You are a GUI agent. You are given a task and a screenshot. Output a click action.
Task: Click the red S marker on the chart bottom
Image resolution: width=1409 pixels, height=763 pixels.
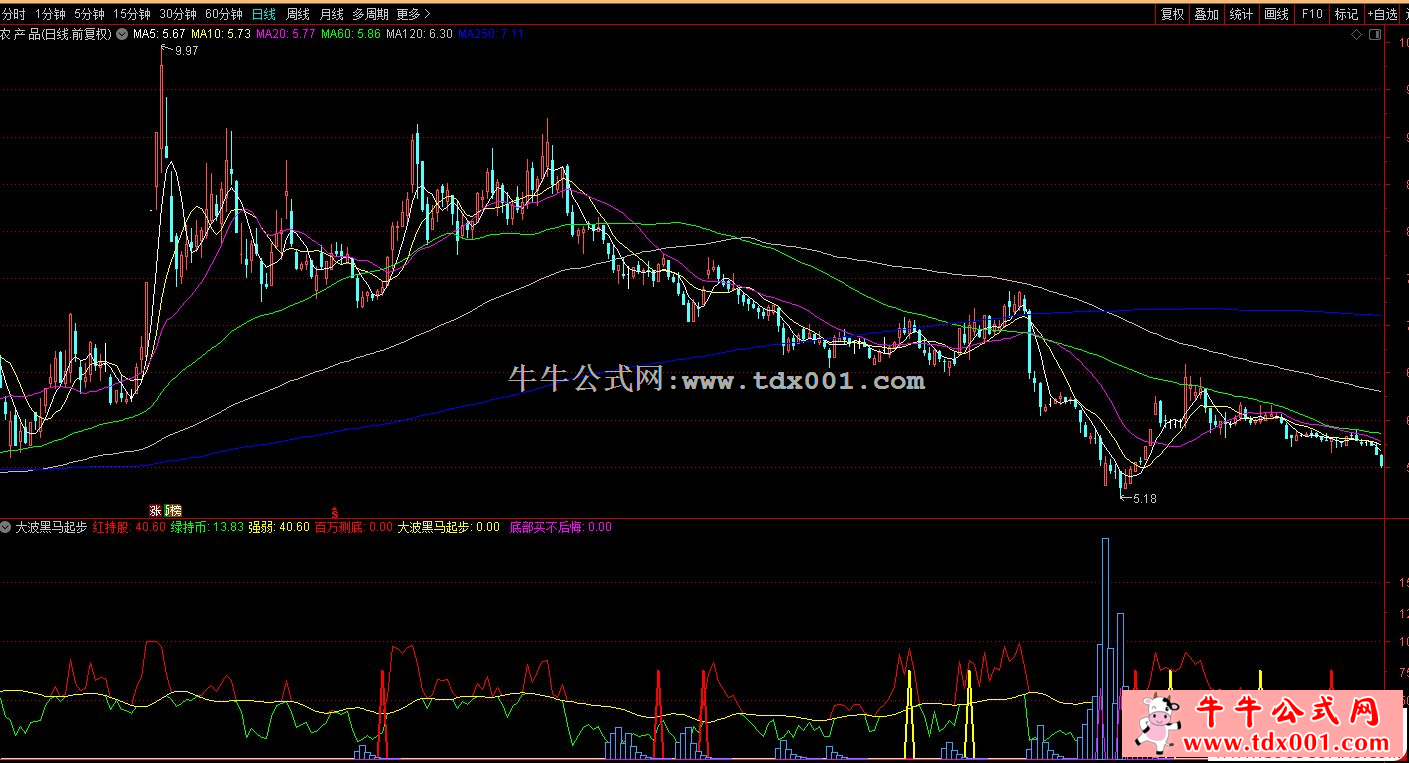(x=336, y=510)
